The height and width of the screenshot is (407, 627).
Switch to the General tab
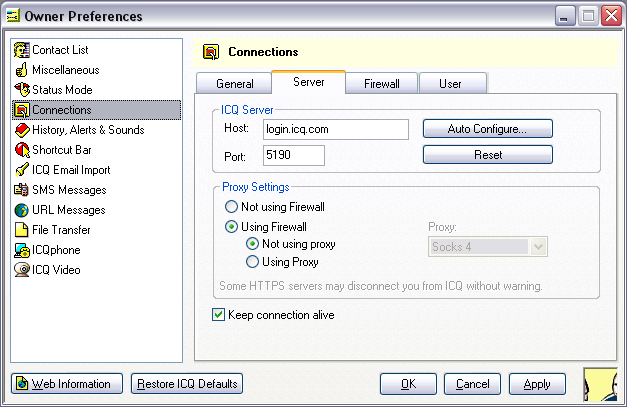coord(234,84)
